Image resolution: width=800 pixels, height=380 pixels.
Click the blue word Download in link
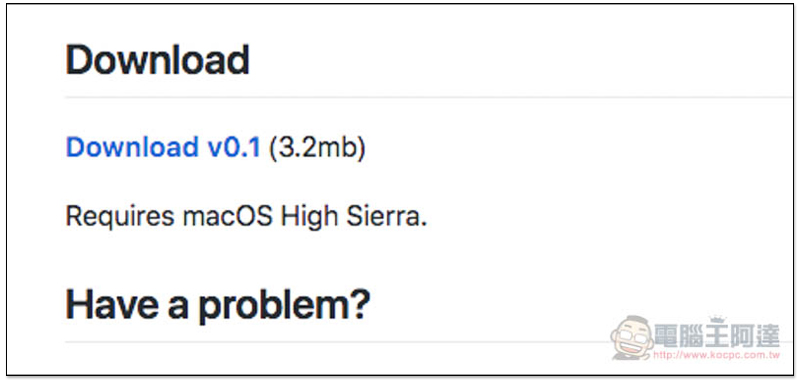(132, 147)
